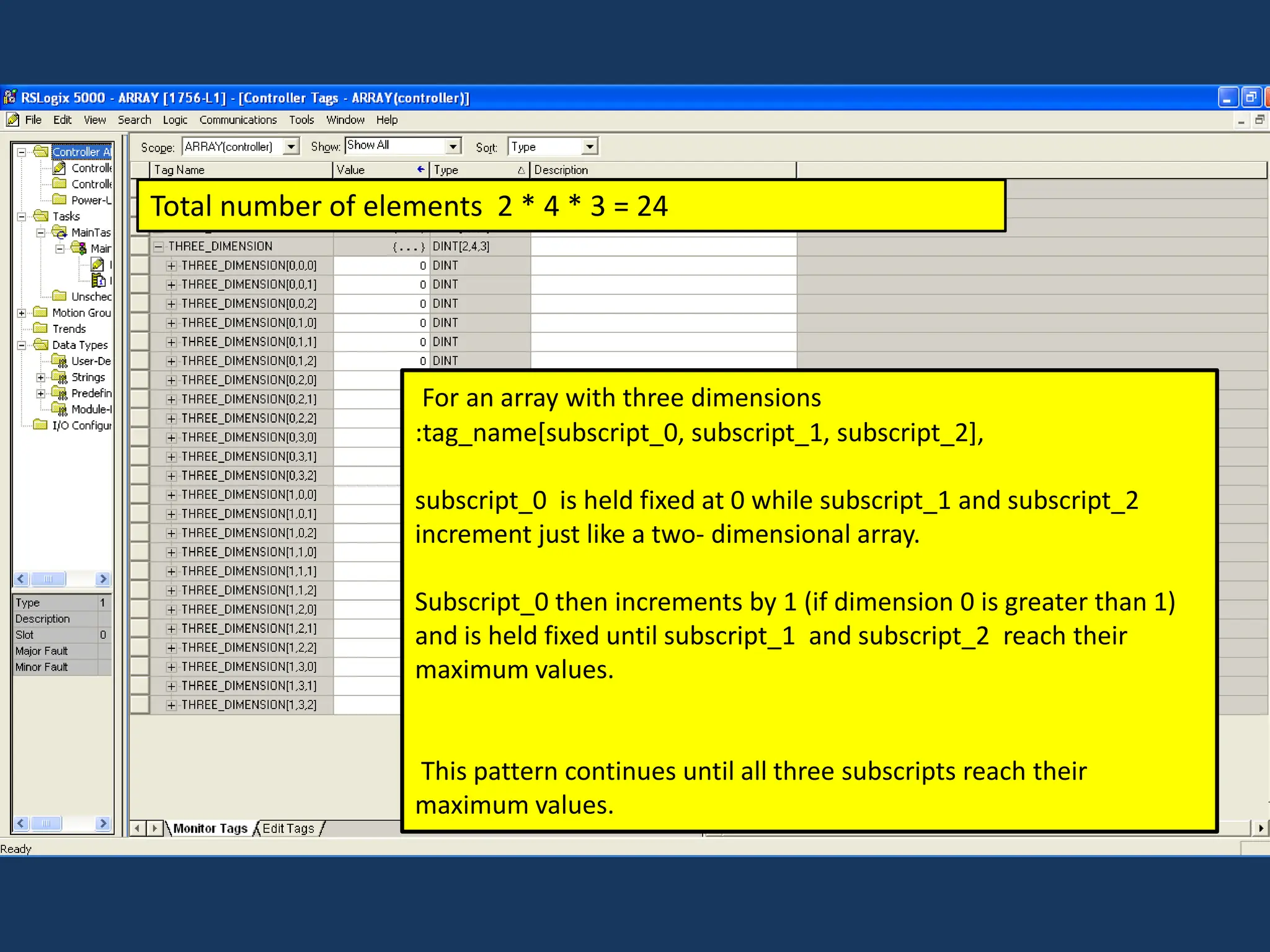Open the File menu
Screen dimensions: 1270x952
pyautogui.click(x=33, y=120)
